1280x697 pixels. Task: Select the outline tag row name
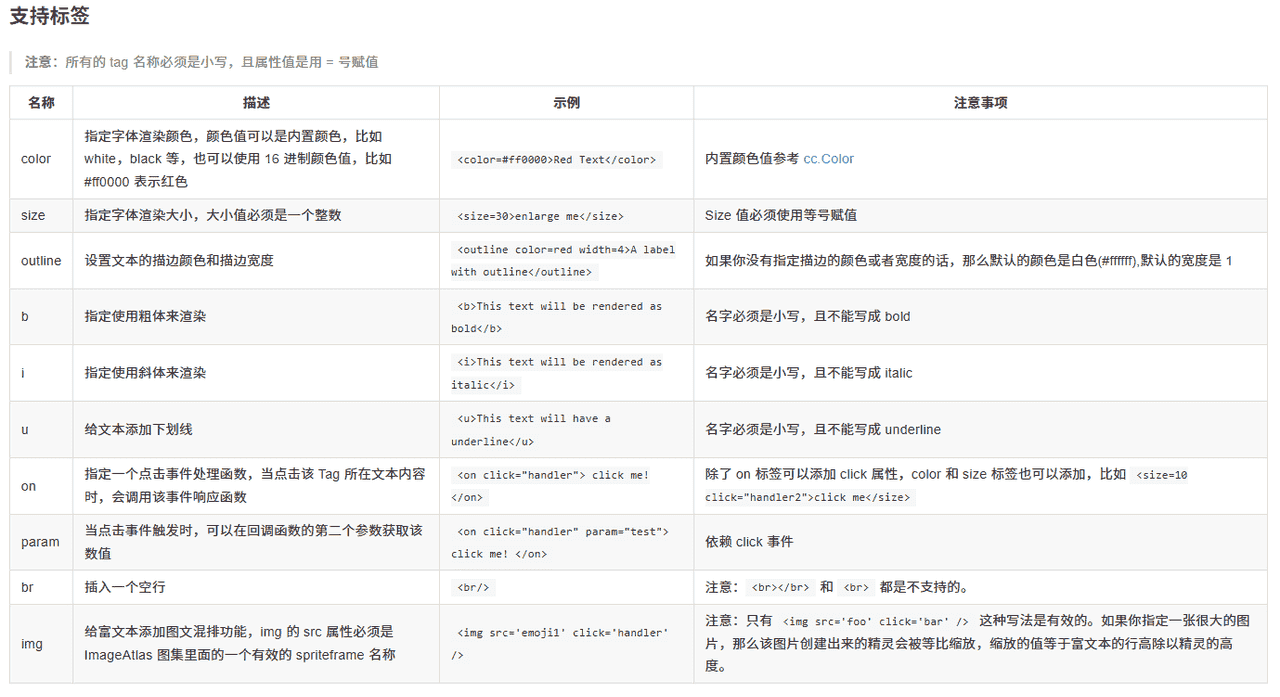click(41, 260)
